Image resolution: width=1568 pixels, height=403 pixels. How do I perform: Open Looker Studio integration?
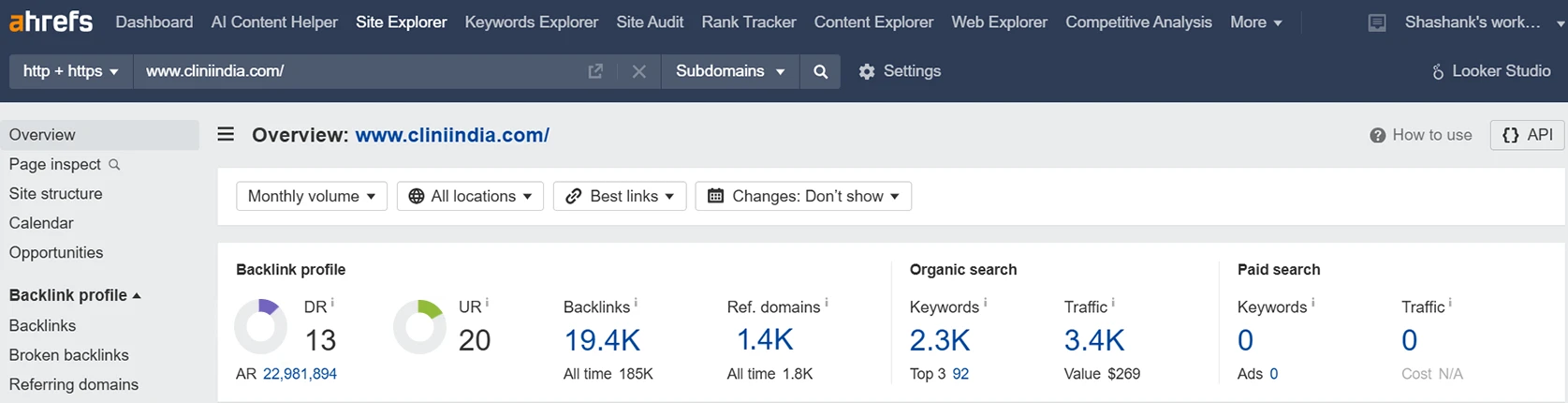(1490, 71)
